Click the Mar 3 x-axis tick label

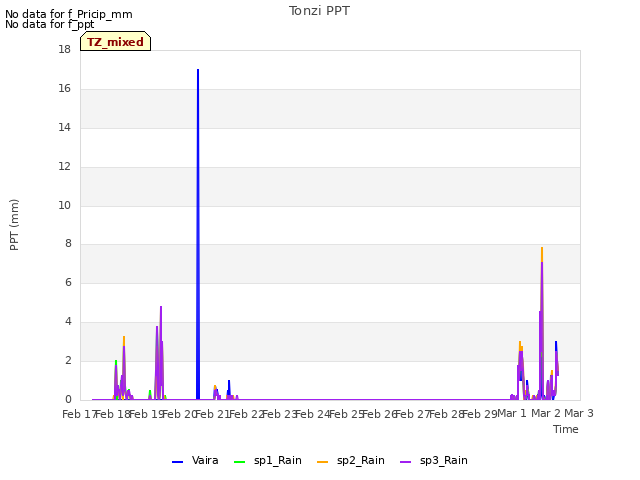(579, 414)
